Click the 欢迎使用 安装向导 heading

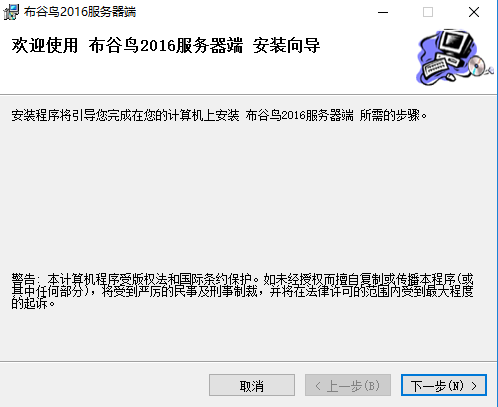[x=166, y=45]
